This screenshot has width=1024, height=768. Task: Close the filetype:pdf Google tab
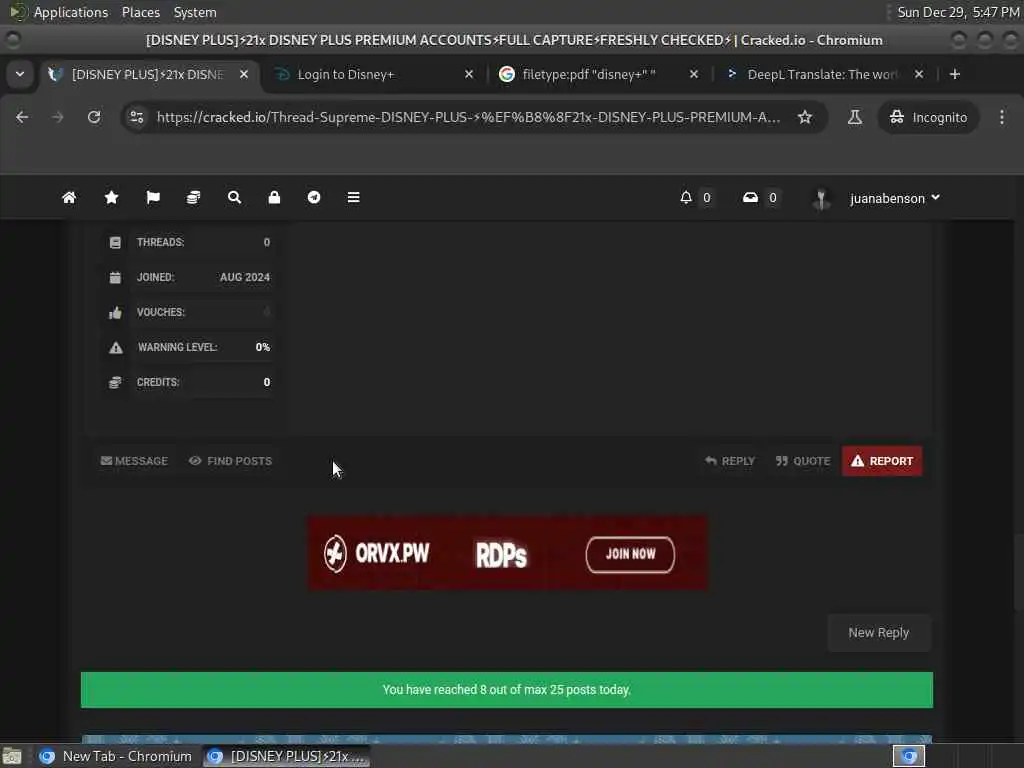click(694, 74)
